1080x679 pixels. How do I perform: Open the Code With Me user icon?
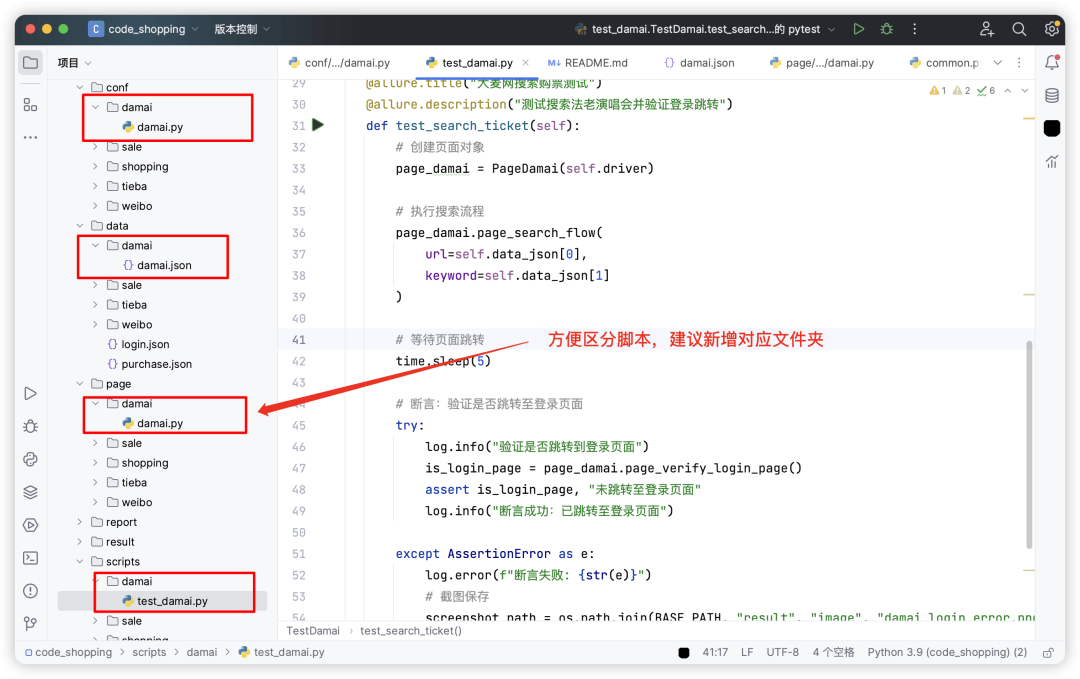[x=987, y=29]
